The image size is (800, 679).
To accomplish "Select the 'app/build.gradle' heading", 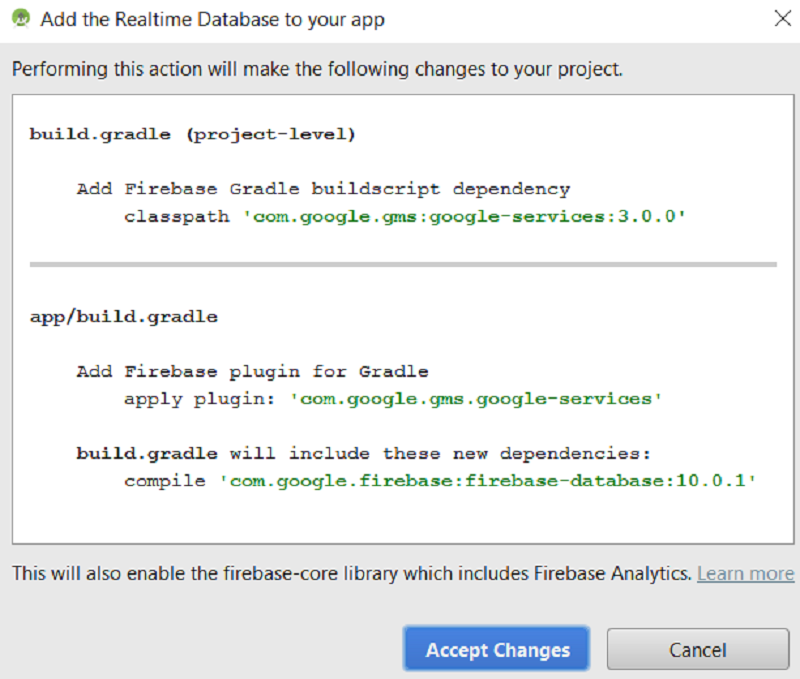I will pos(124,317).
